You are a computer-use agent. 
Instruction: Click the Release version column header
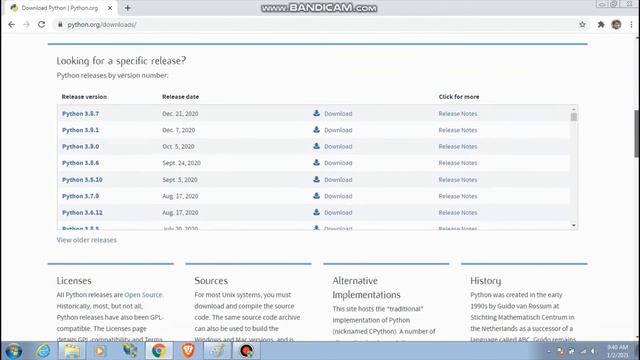(x=84, y=97)
